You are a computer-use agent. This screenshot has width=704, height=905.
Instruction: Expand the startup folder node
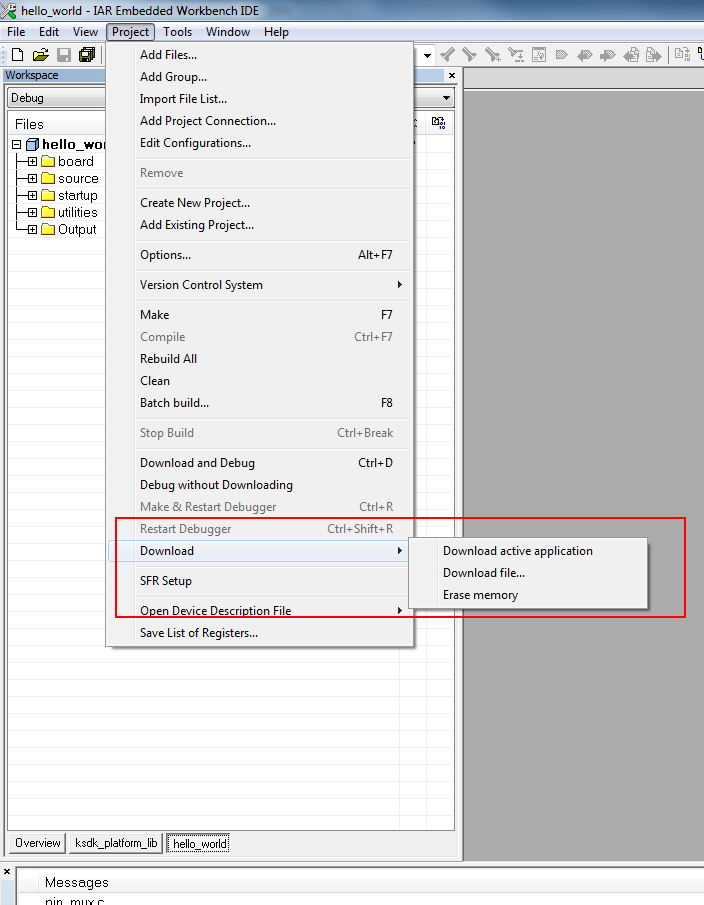[32, 195]
